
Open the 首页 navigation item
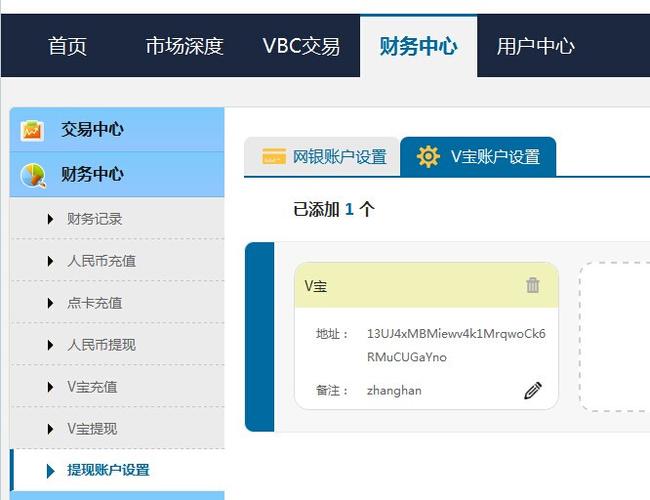pos(67,46)
